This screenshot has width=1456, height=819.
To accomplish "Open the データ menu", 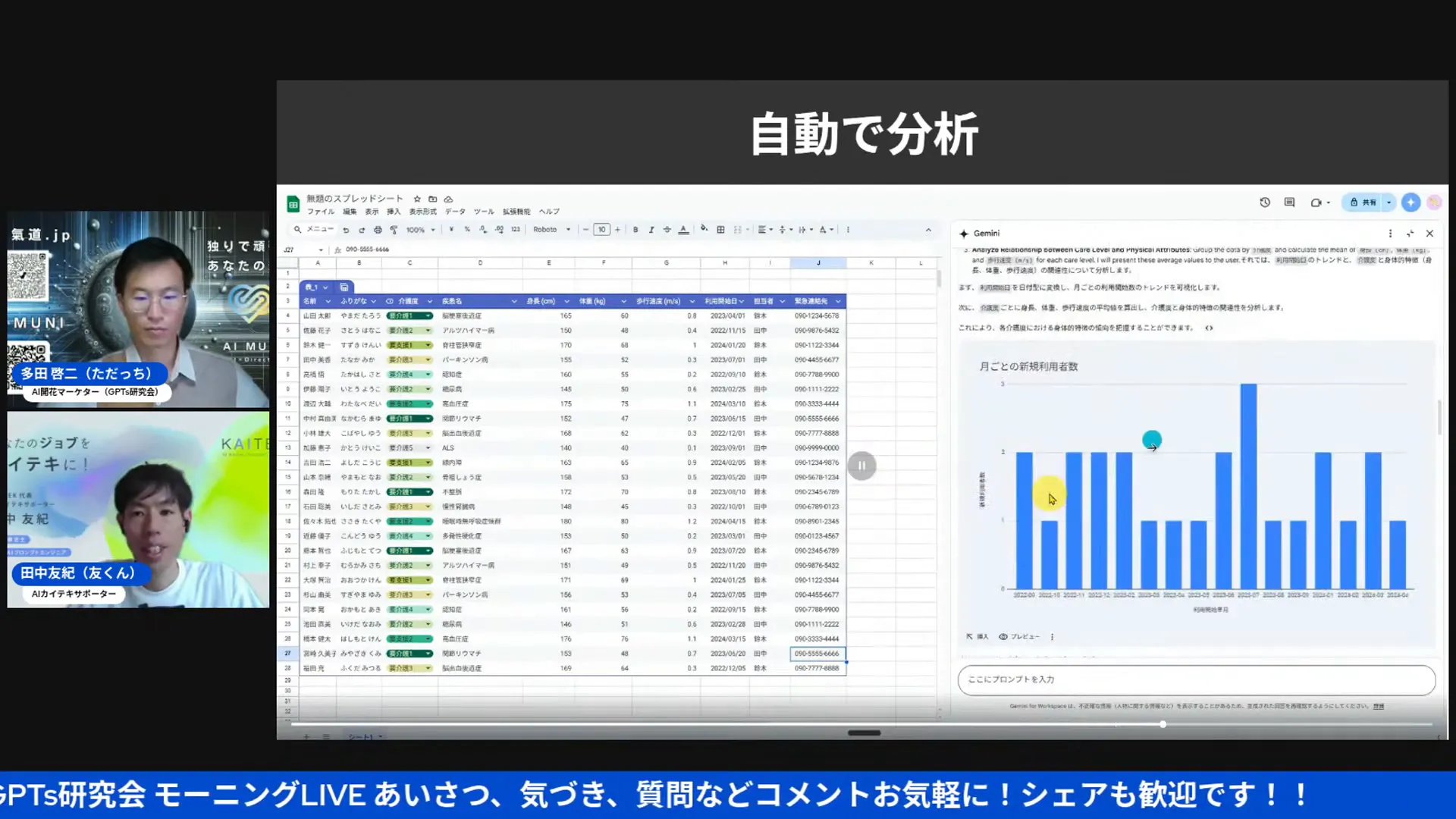I will coord(455,212).
